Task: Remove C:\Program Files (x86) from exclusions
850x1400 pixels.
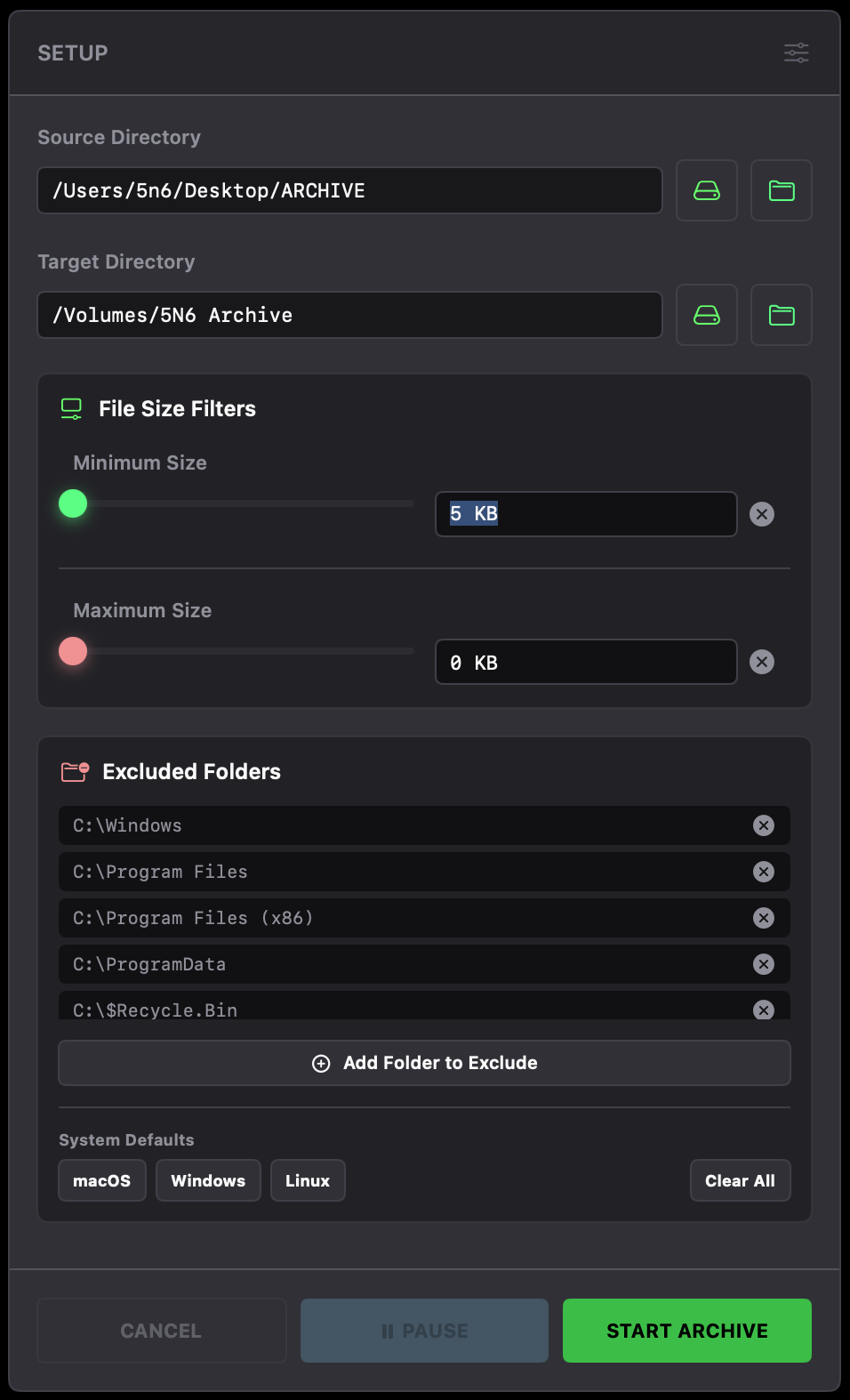Action: click(x=763, y=918)
